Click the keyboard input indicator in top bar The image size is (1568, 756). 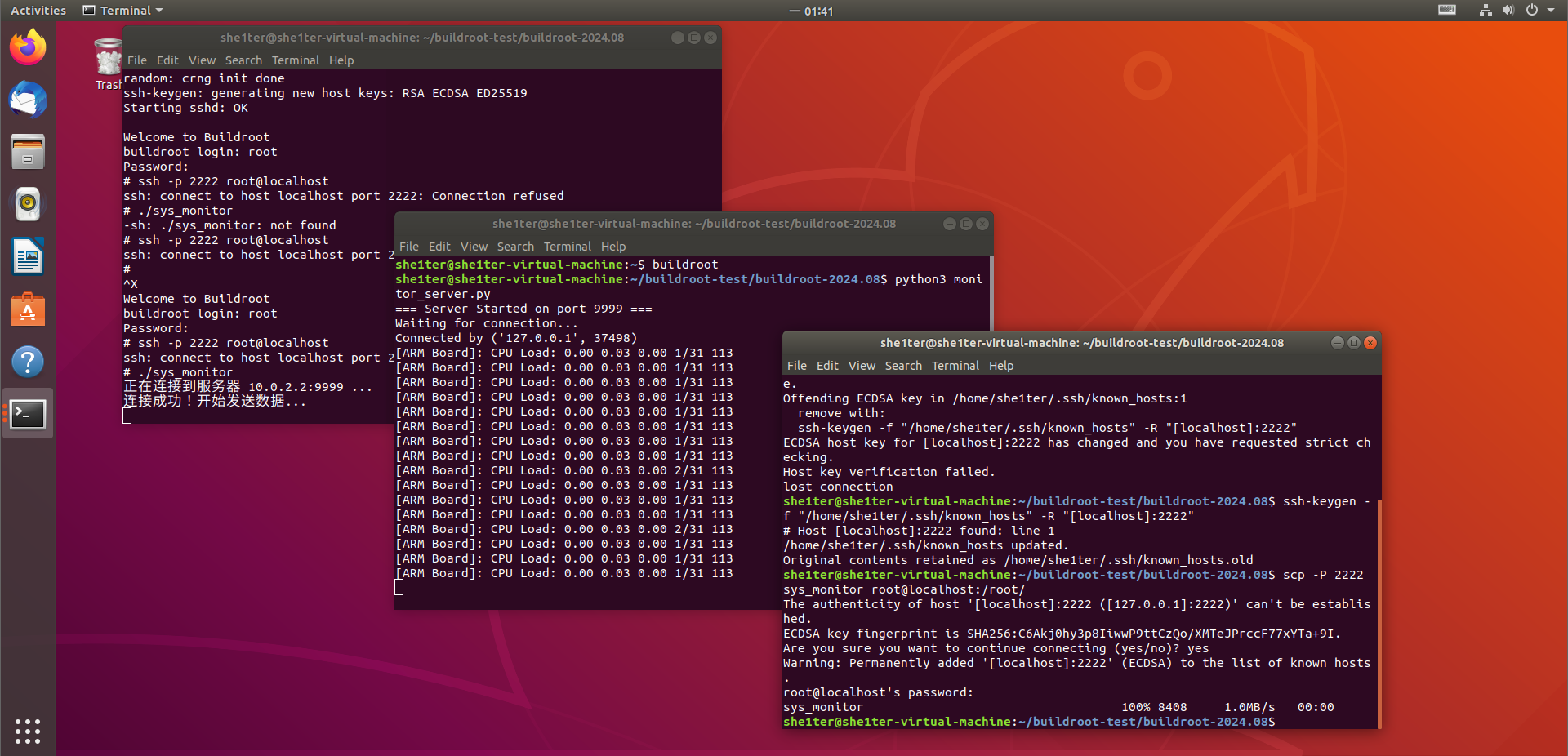(x=1447, y=11)
